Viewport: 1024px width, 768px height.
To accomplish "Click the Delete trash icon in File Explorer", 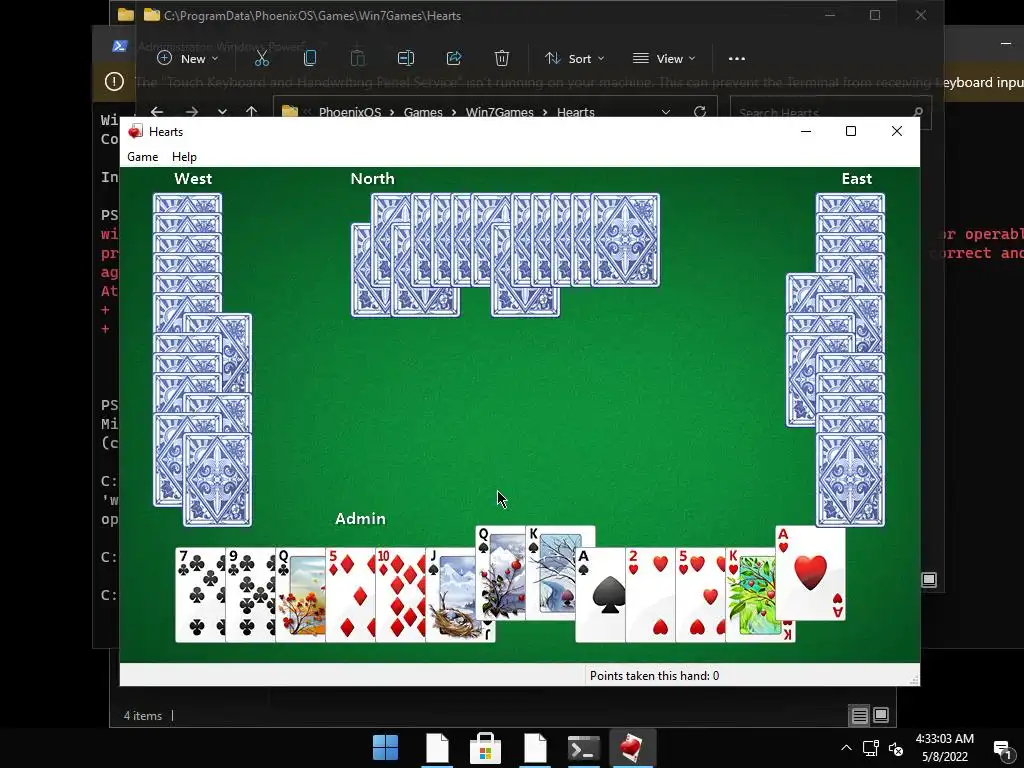I will point(502,59).
